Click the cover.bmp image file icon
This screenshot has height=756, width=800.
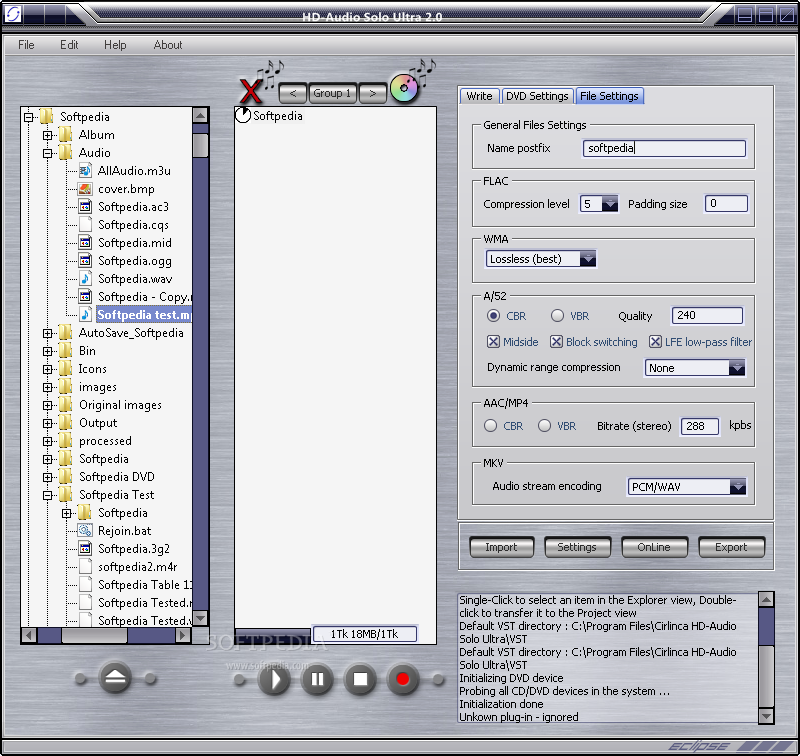pos(85,189)
